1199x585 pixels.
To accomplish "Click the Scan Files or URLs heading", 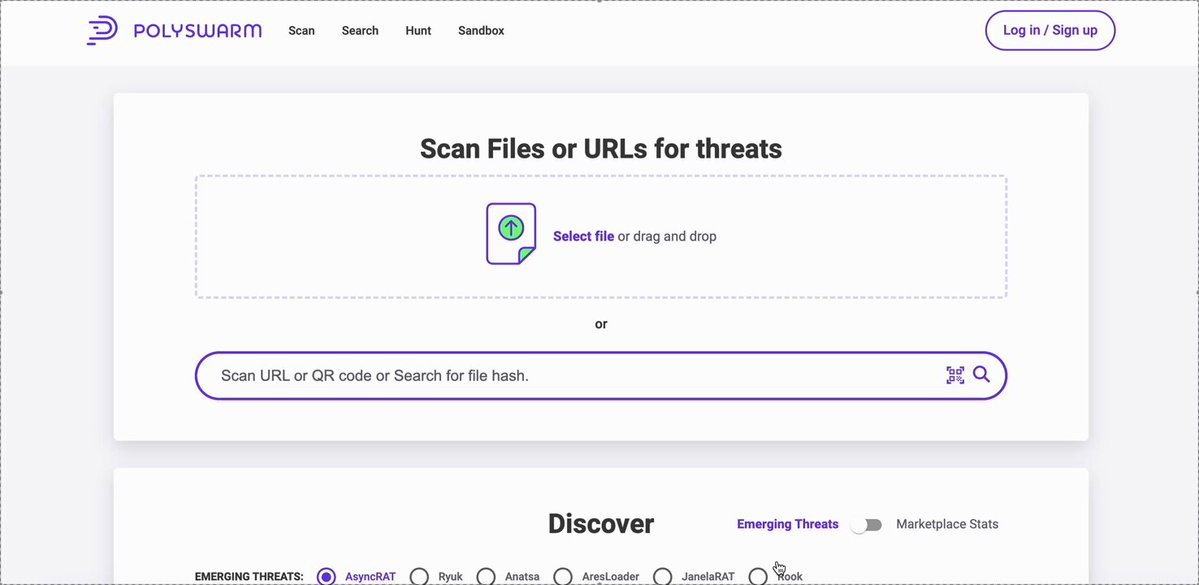I will point(601,148).
